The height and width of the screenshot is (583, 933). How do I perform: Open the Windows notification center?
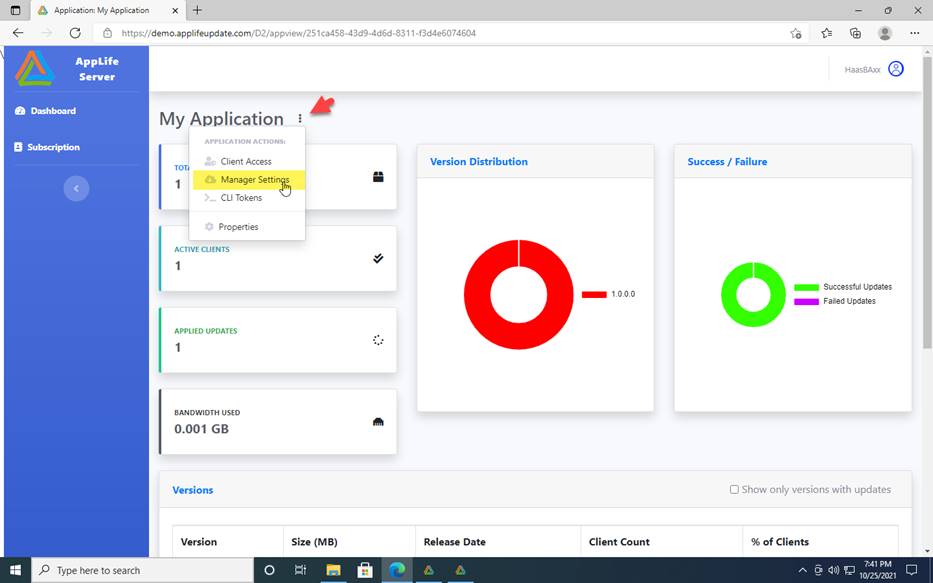coord(911,570)
